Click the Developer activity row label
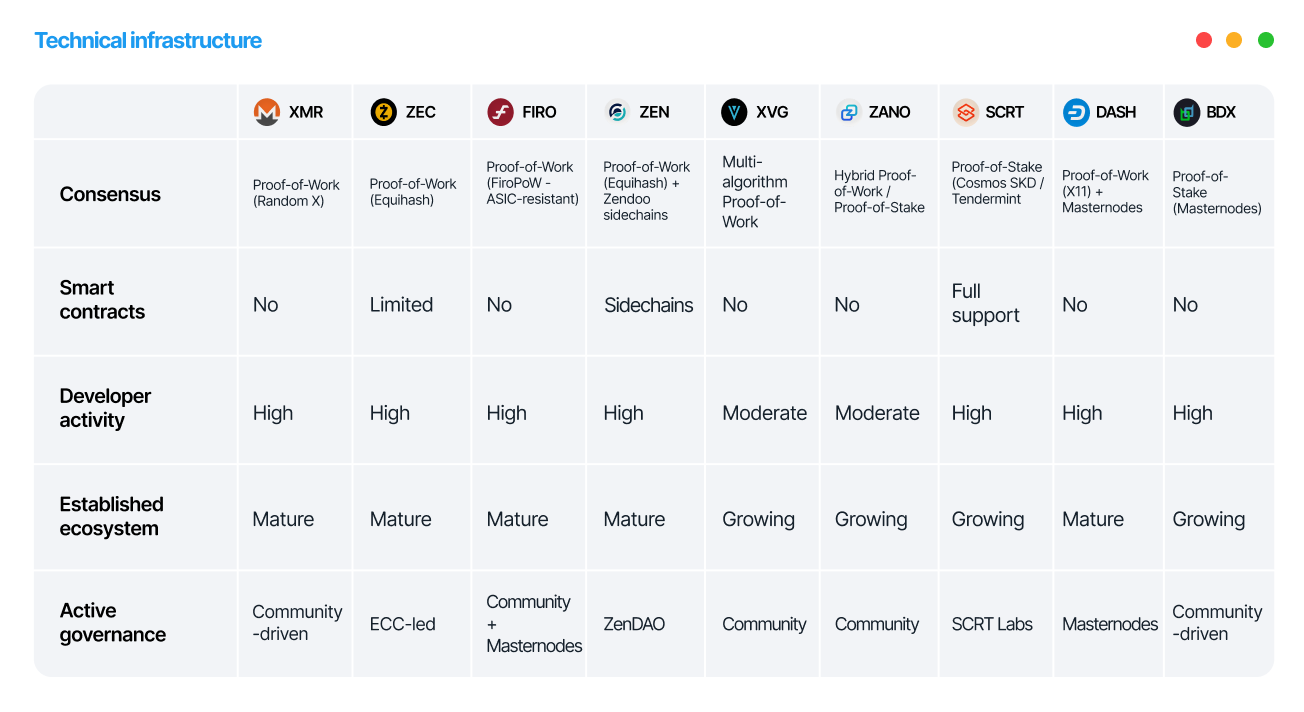 pos(105,408)
